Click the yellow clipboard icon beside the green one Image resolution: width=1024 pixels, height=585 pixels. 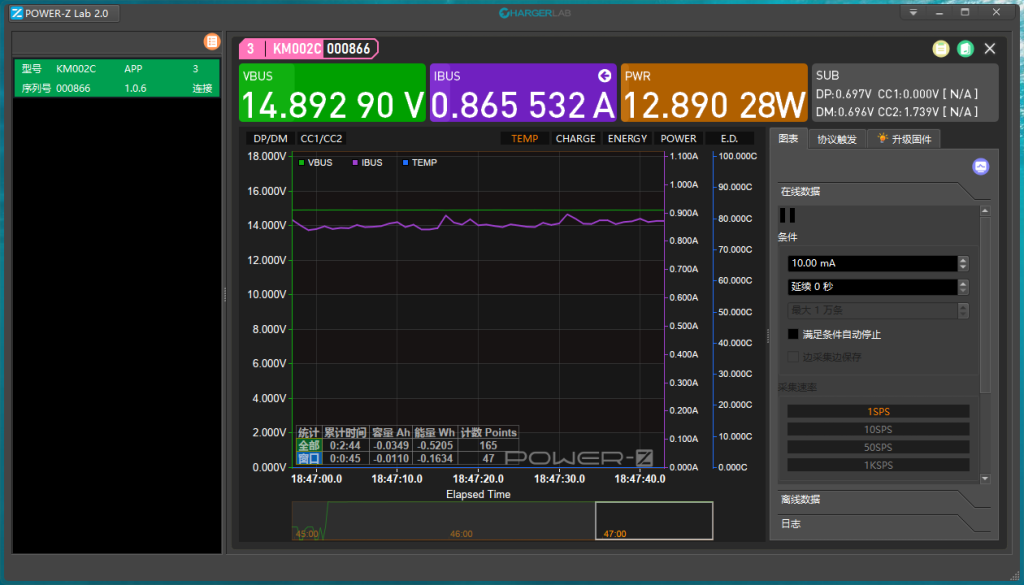coord(940,49)
